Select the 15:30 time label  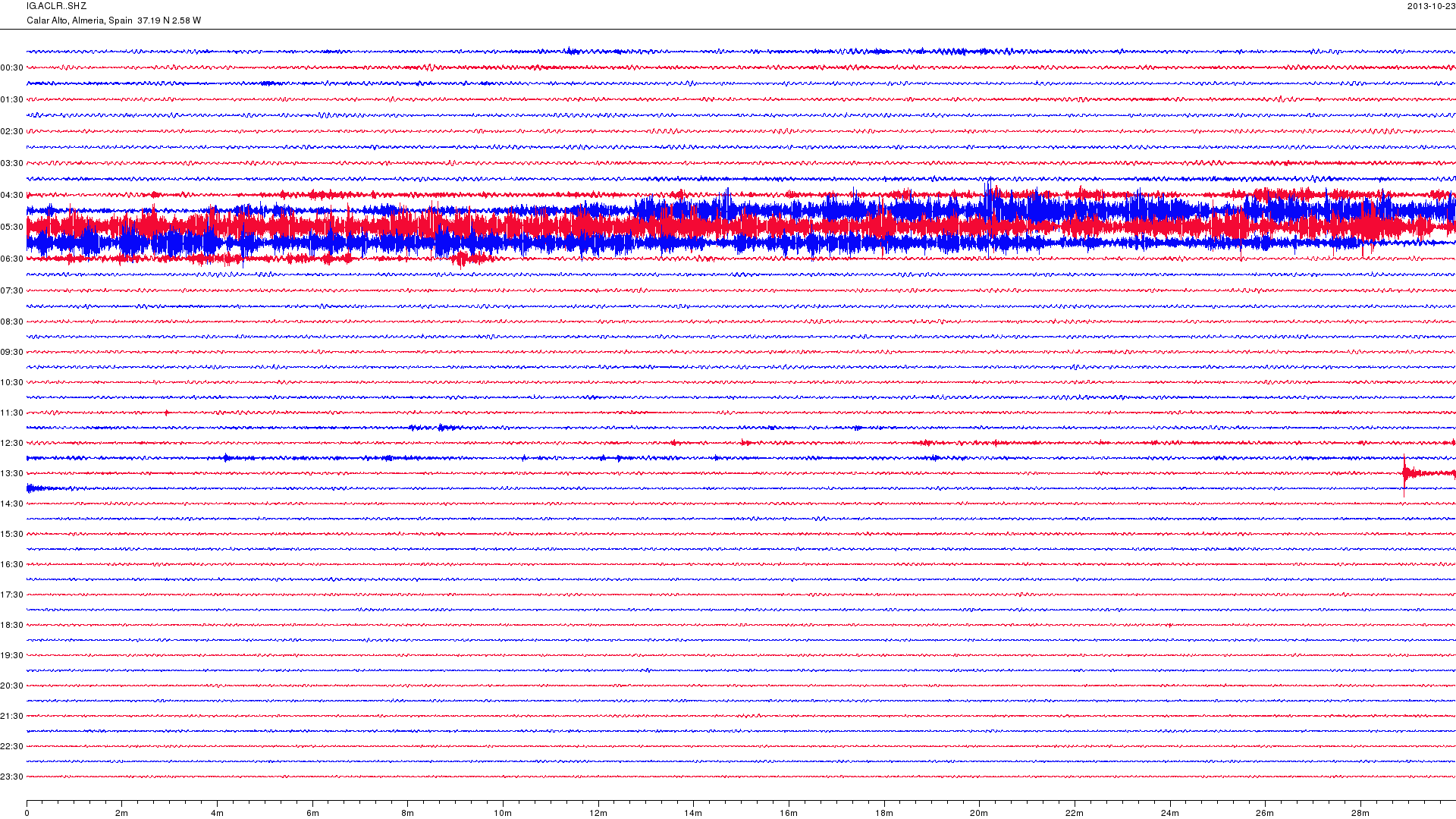pyautogui.click(x=11, y=535)
